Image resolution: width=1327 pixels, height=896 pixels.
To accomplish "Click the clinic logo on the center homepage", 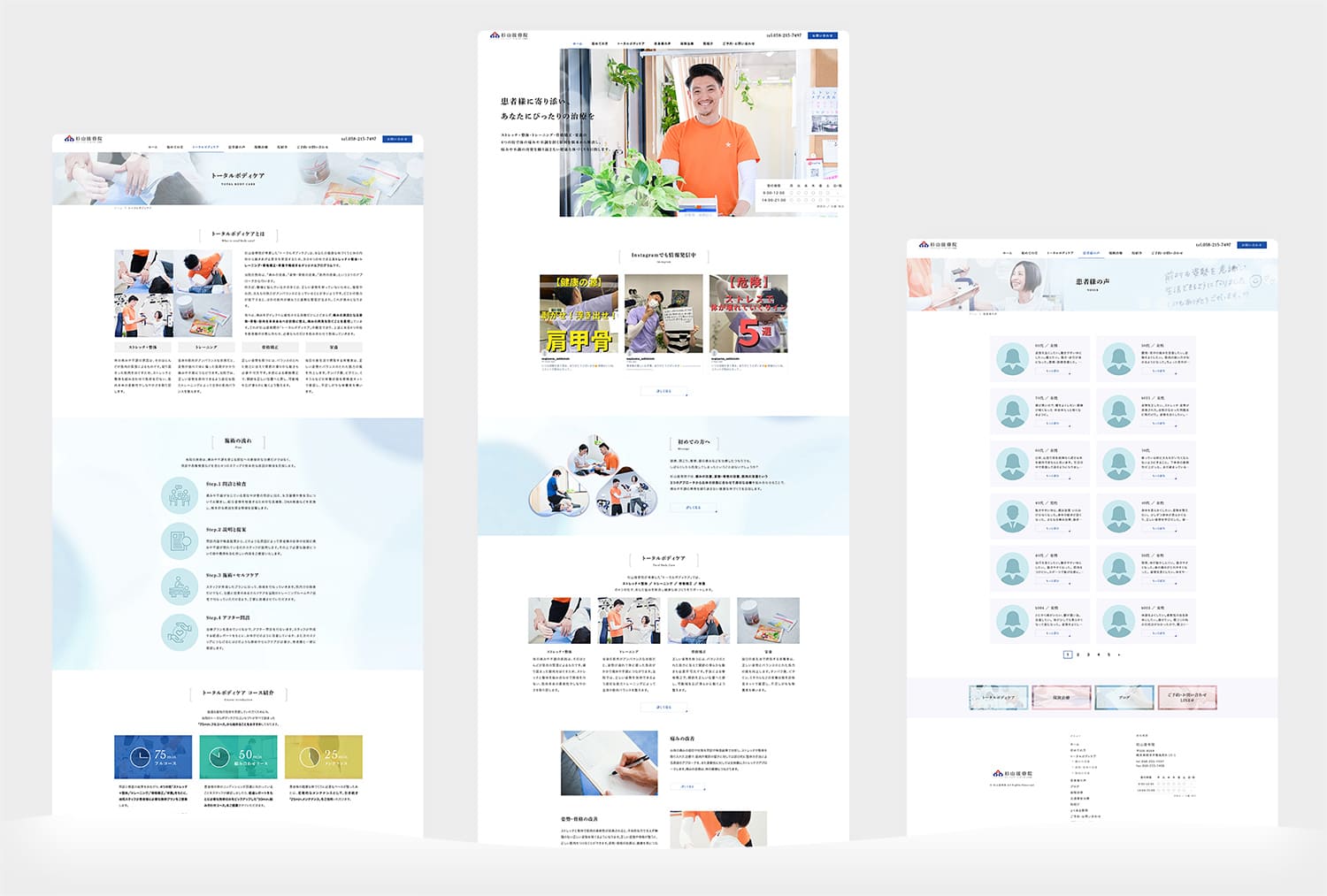I will click(509, 35).
